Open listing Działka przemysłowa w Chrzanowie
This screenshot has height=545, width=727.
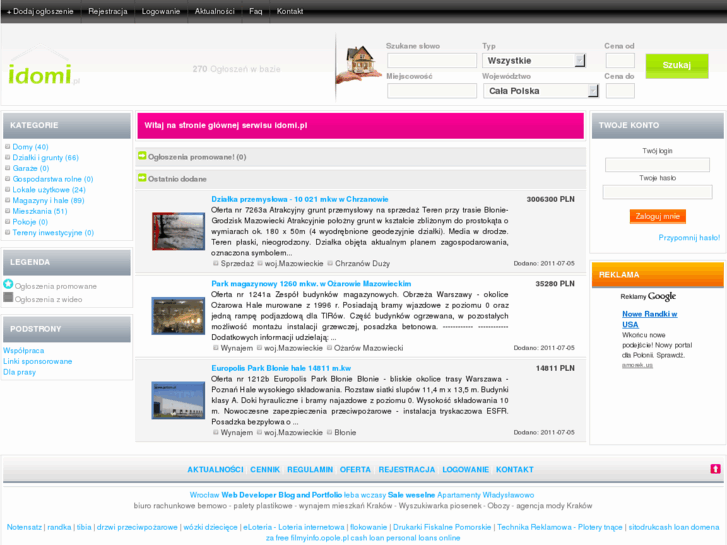tap(300, 199)
